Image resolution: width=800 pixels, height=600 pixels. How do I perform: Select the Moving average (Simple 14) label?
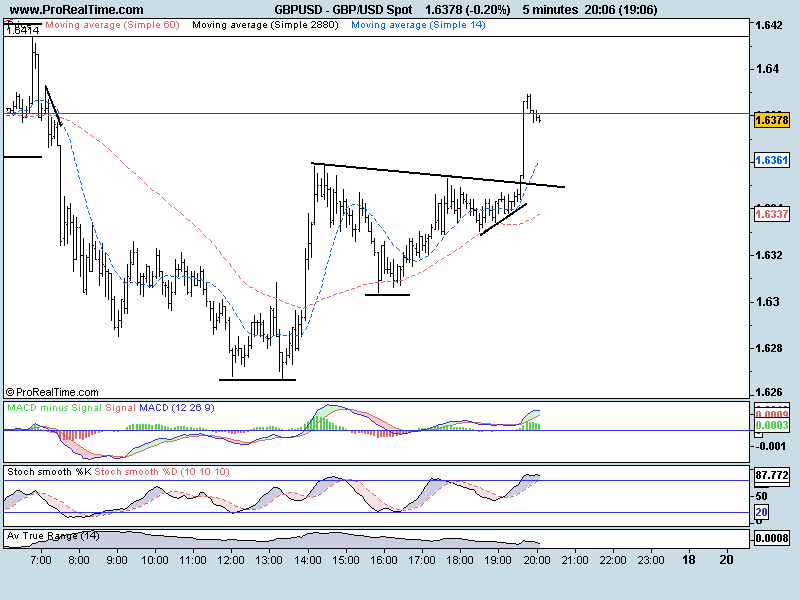click(x=417, y=24)
